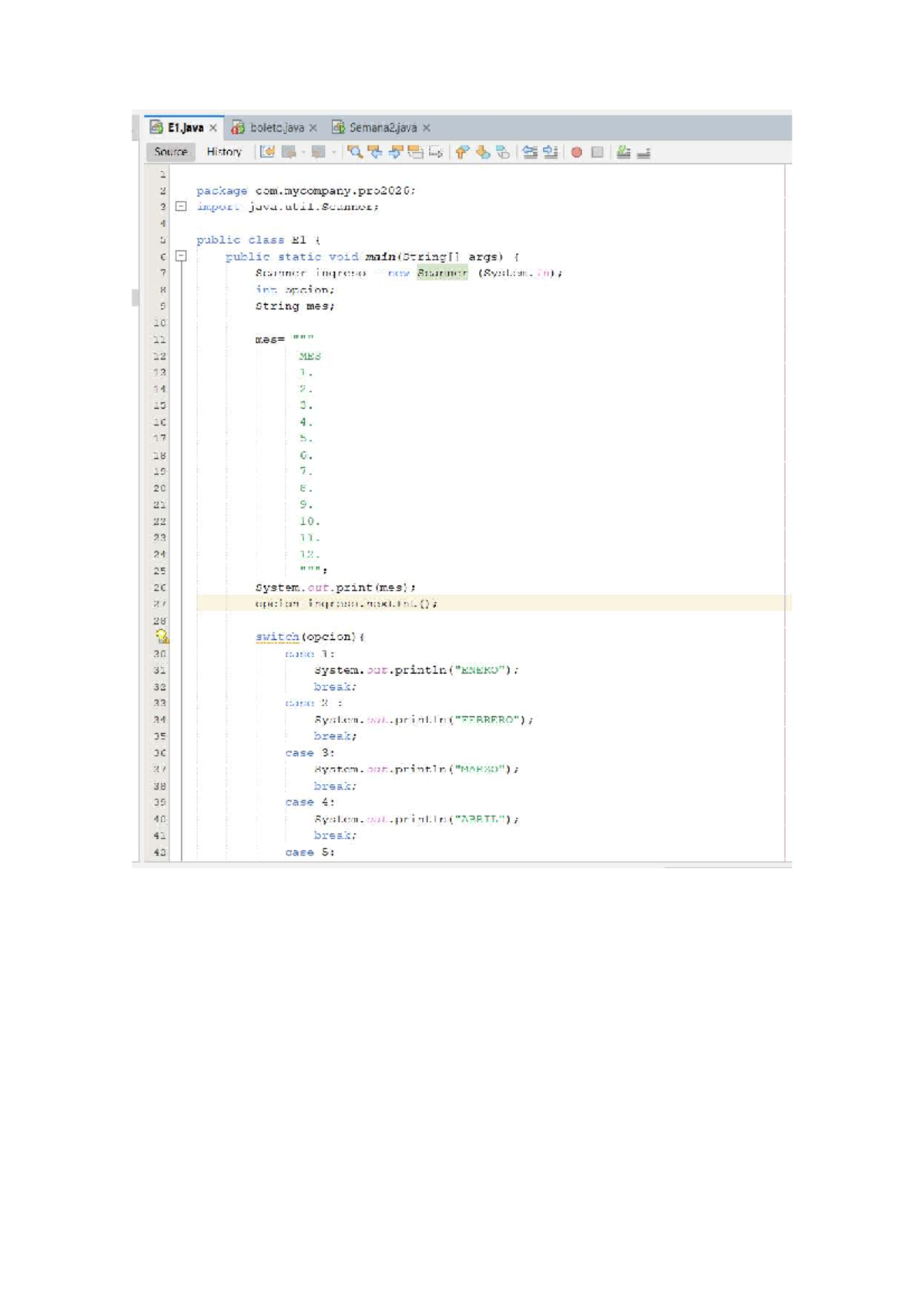The height and width of the screenshot is (1306, 924).
Task: Close the boleto.java tab
Action: (x=313, y=128)
